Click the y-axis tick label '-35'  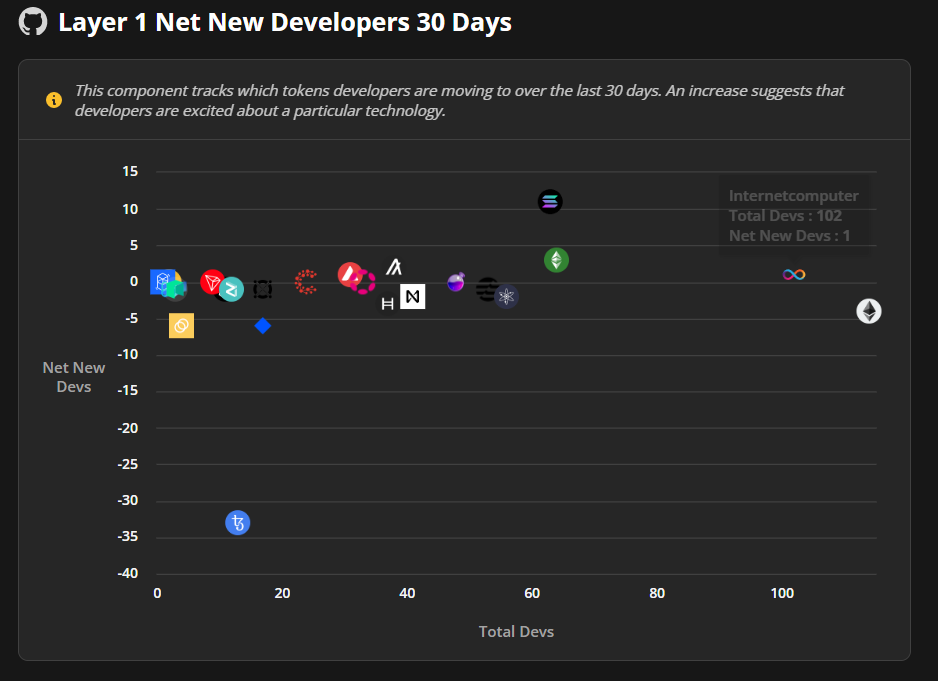(x=127, y=536)
